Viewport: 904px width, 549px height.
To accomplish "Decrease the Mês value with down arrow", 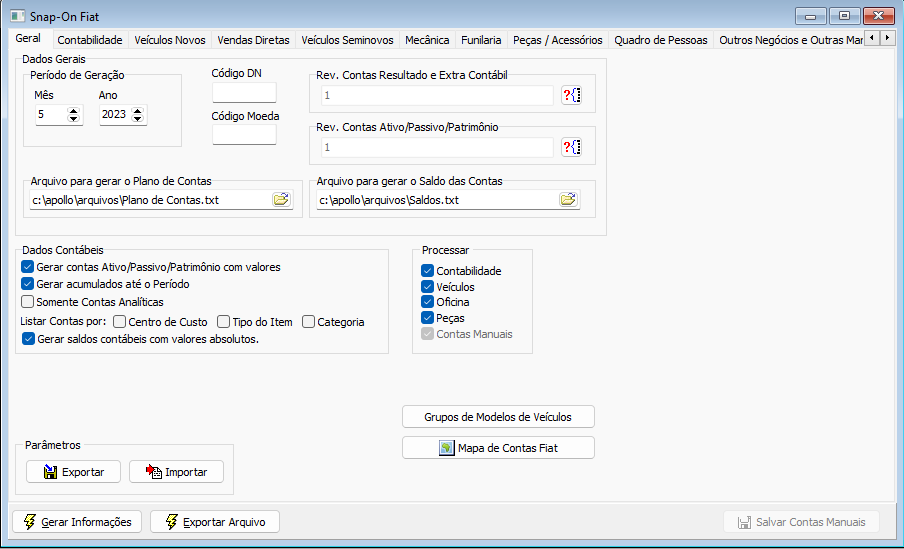I will point(73,119).
